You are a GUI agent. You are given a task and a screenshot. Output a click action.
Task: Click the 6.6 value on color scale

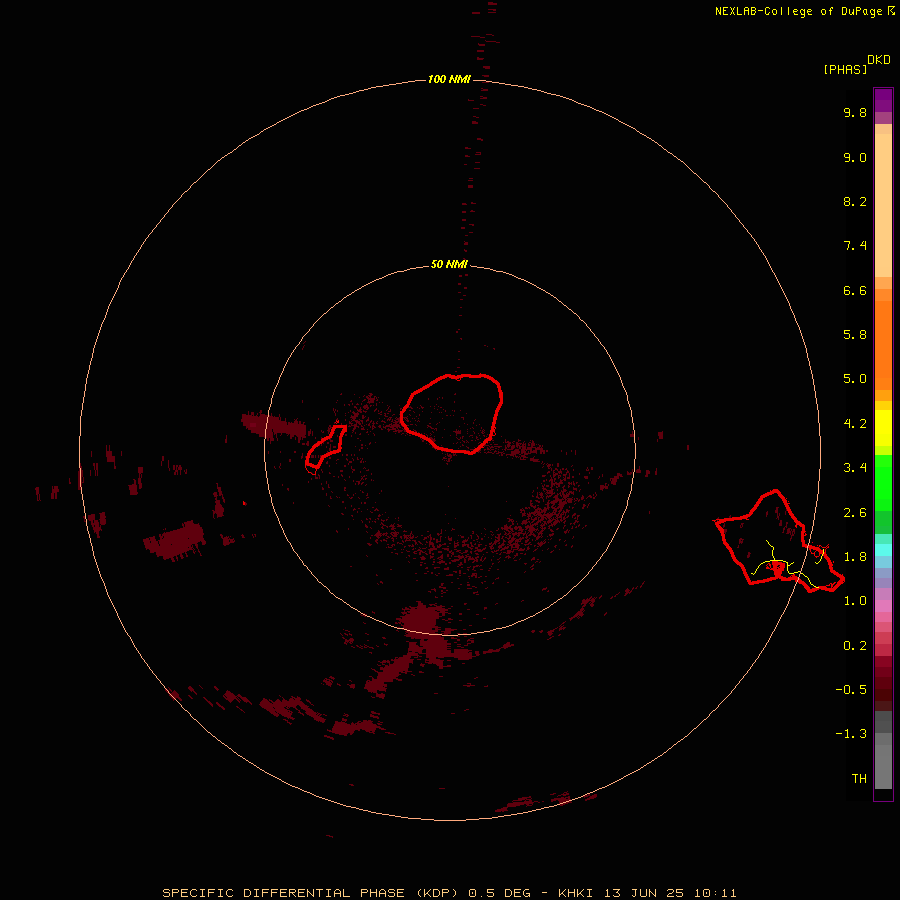pyautogui.click(x=855, y=290)
